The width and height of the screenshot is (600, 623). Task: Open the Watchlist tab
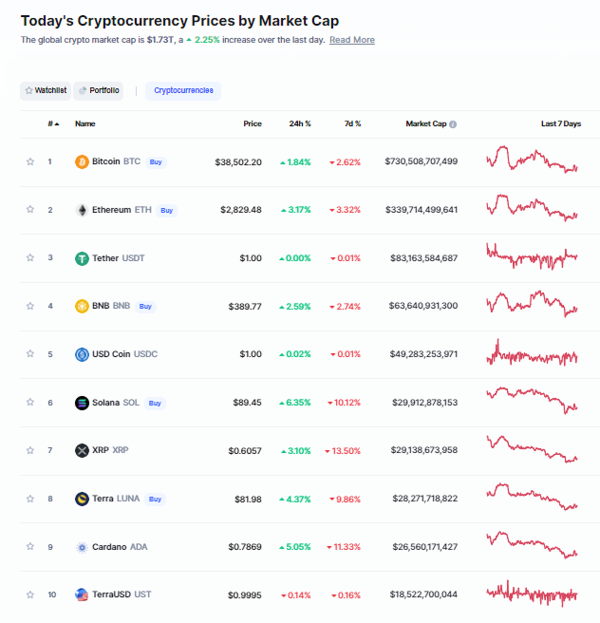pos(46,91)
